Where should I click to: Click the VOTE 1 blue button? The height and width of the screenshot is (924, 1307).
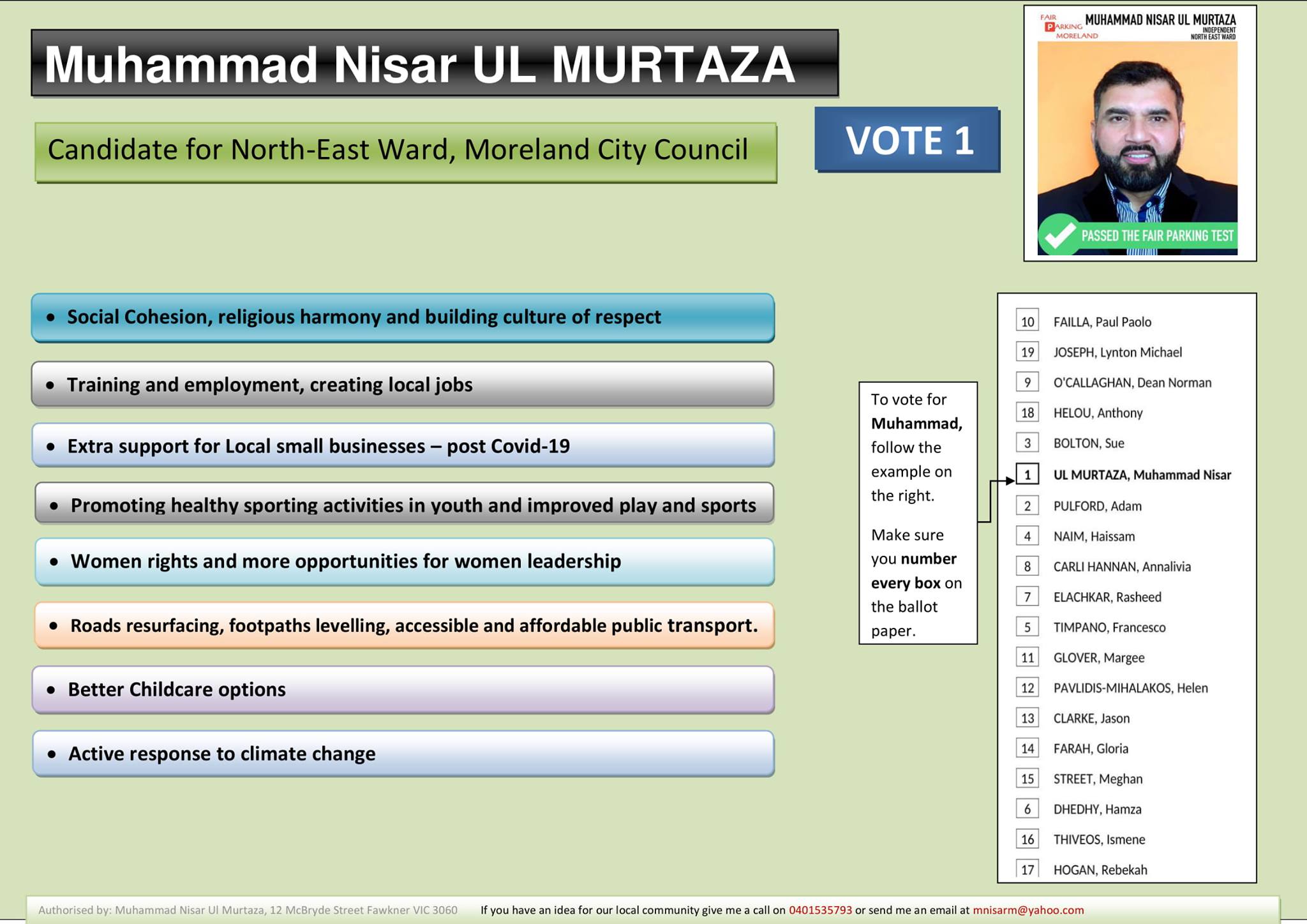click(x=907, y=140)
